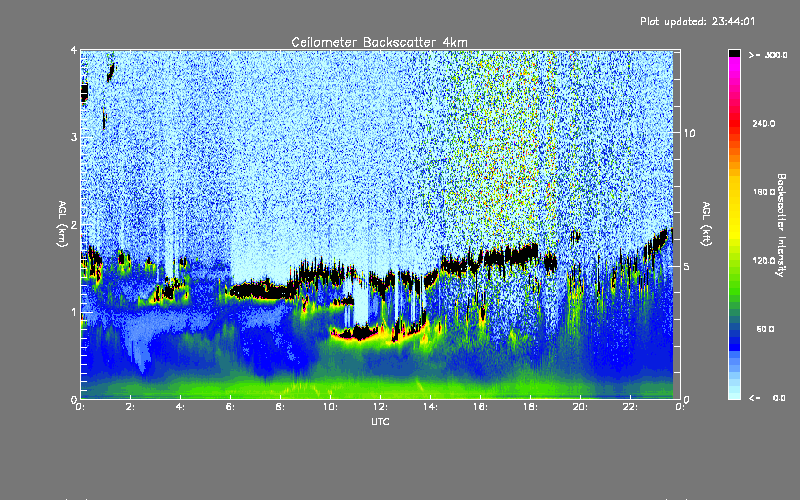The width and height of the screenshot is (800, 500).
Task: Click the "20:" UTC tick label
Action: pos(581,407)
